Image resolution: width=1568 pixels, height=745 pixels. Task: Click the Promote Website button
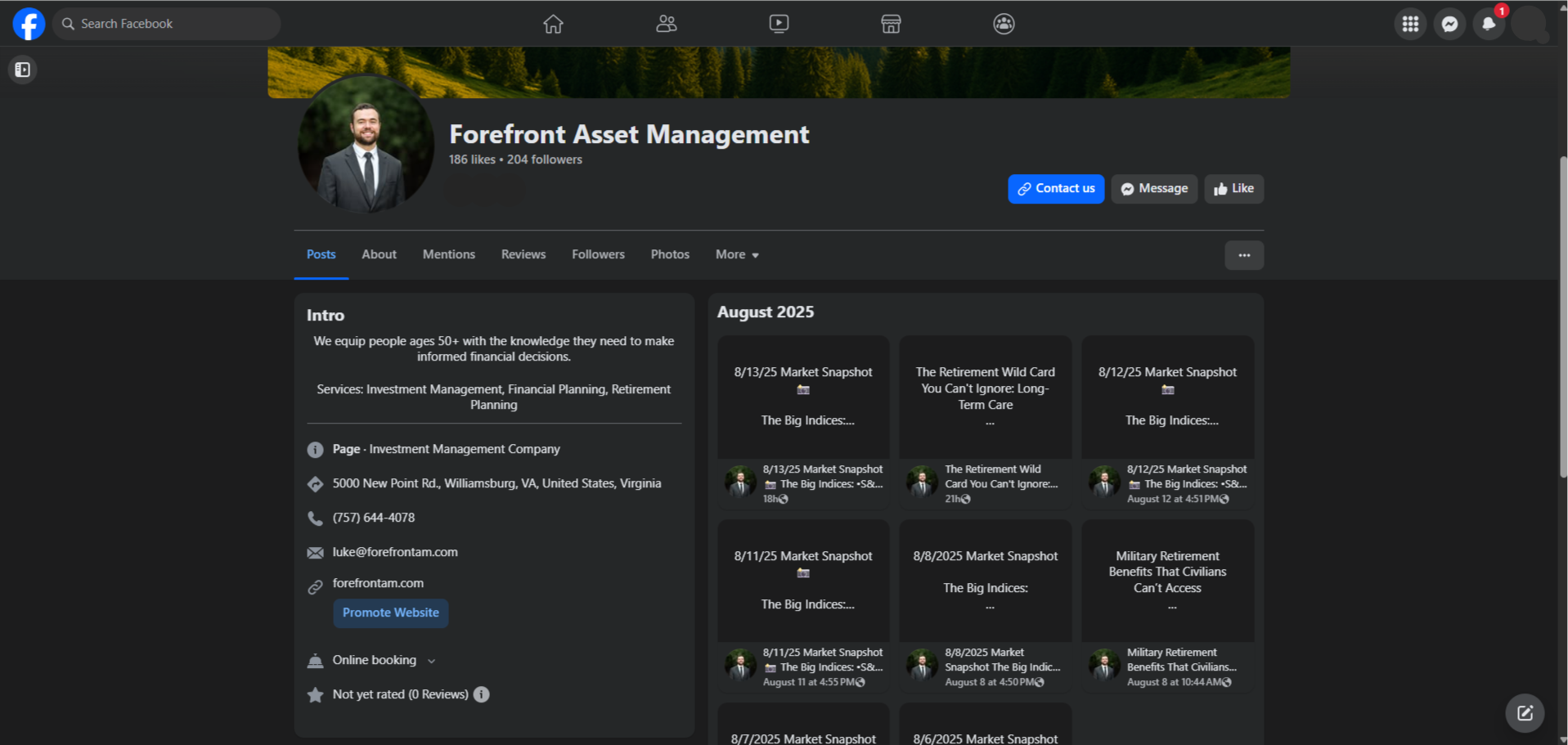coord(391,613)
